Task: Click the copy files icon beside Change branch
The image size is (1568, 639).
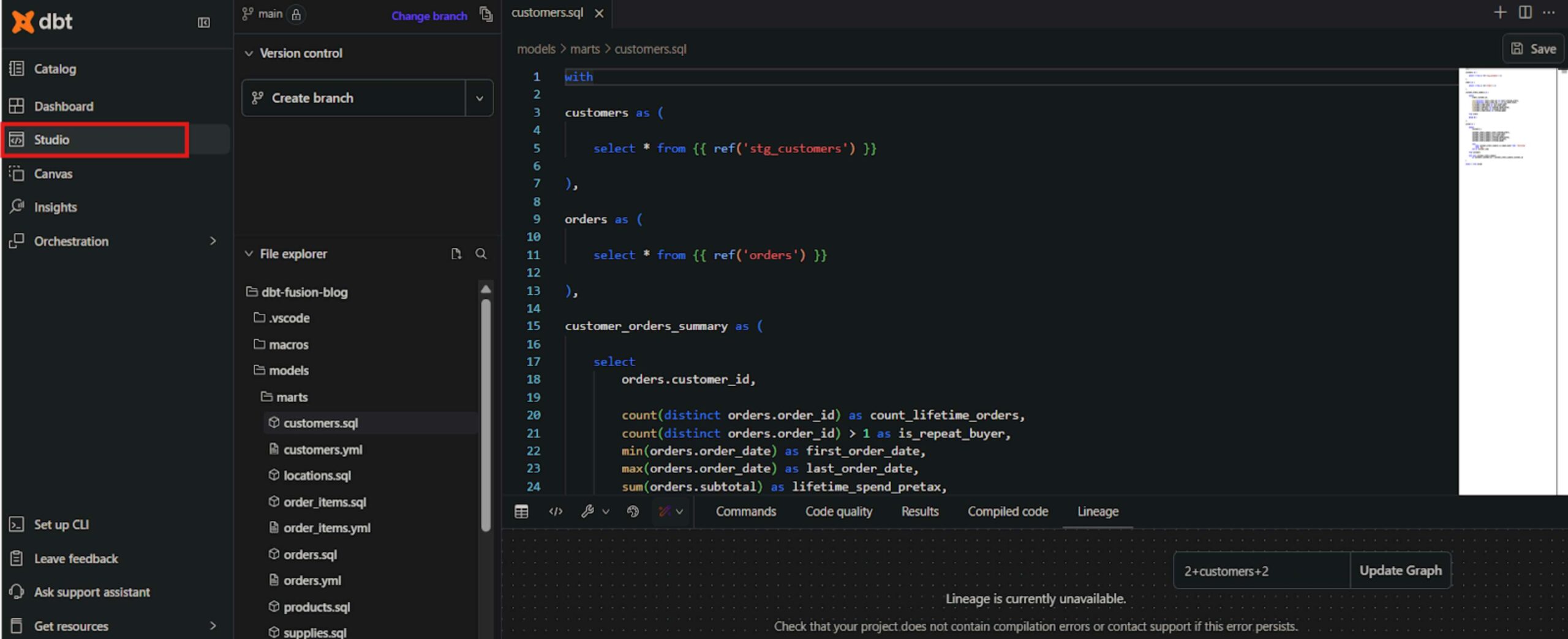Action: tap(486, 15)
